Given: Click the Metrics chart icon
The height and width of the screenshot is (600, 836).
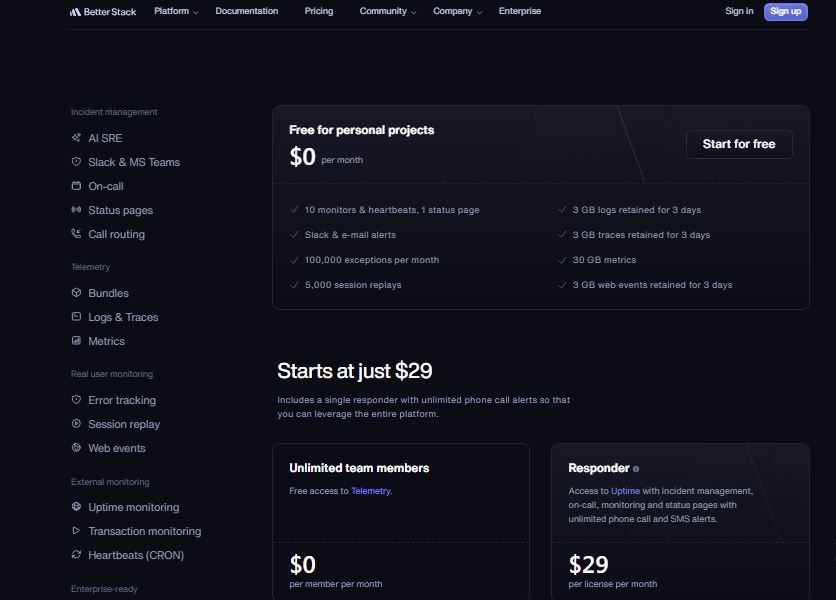Looking at the screenshot, I should (x=76, y=340).
